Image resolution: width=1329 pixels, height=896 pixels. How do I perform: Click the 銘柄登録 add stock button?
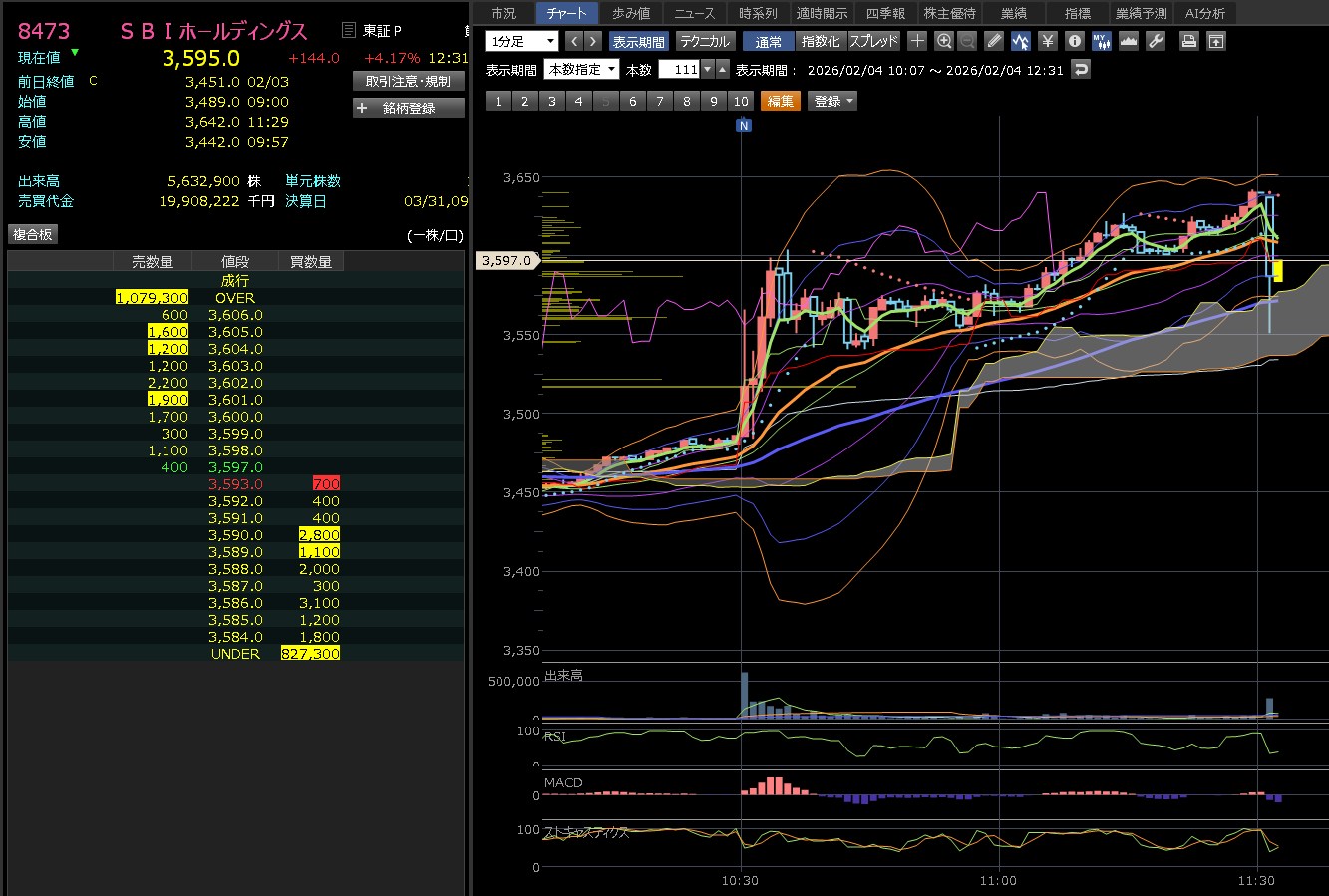pos(408,108)
